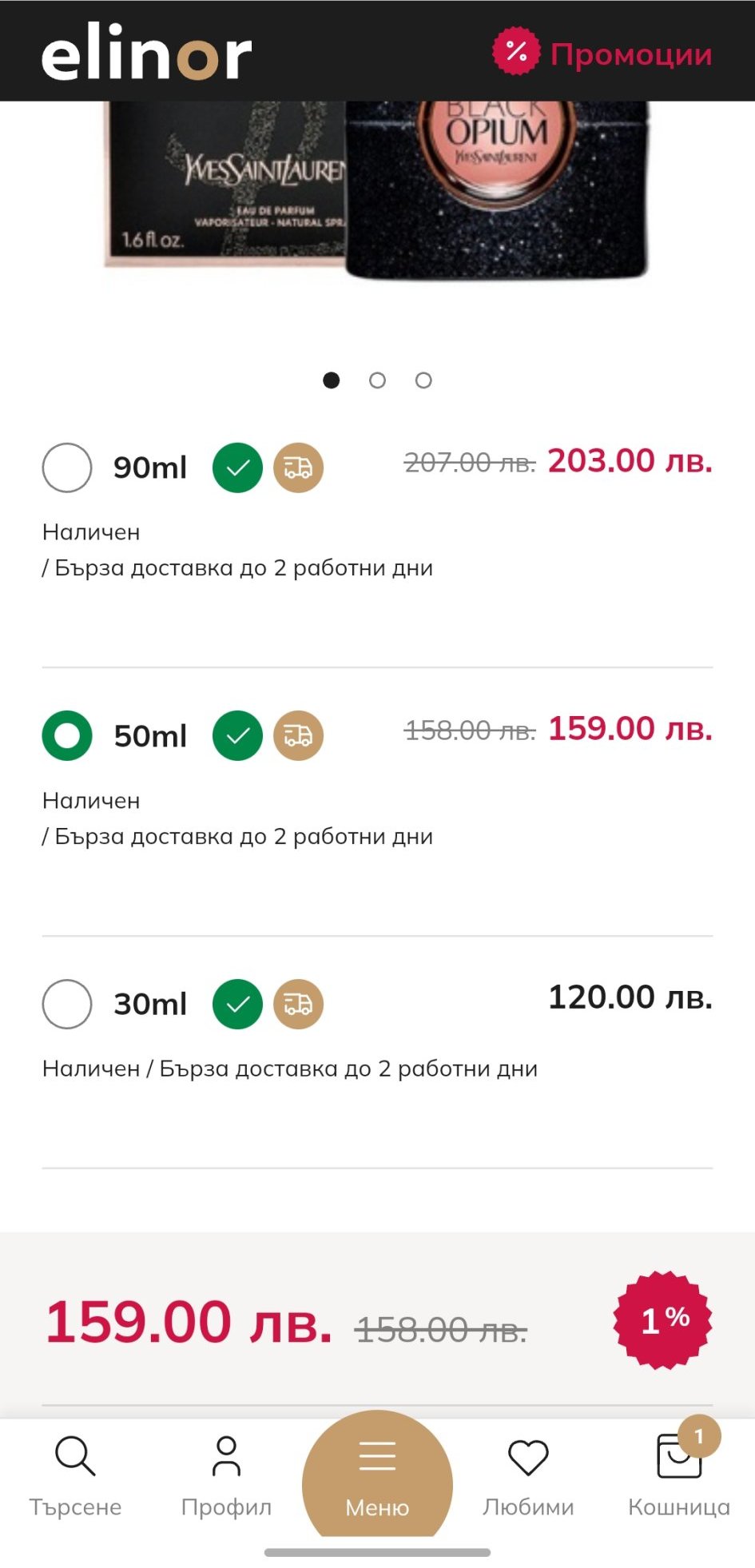Open the Профил person icon

(226, 1456)
